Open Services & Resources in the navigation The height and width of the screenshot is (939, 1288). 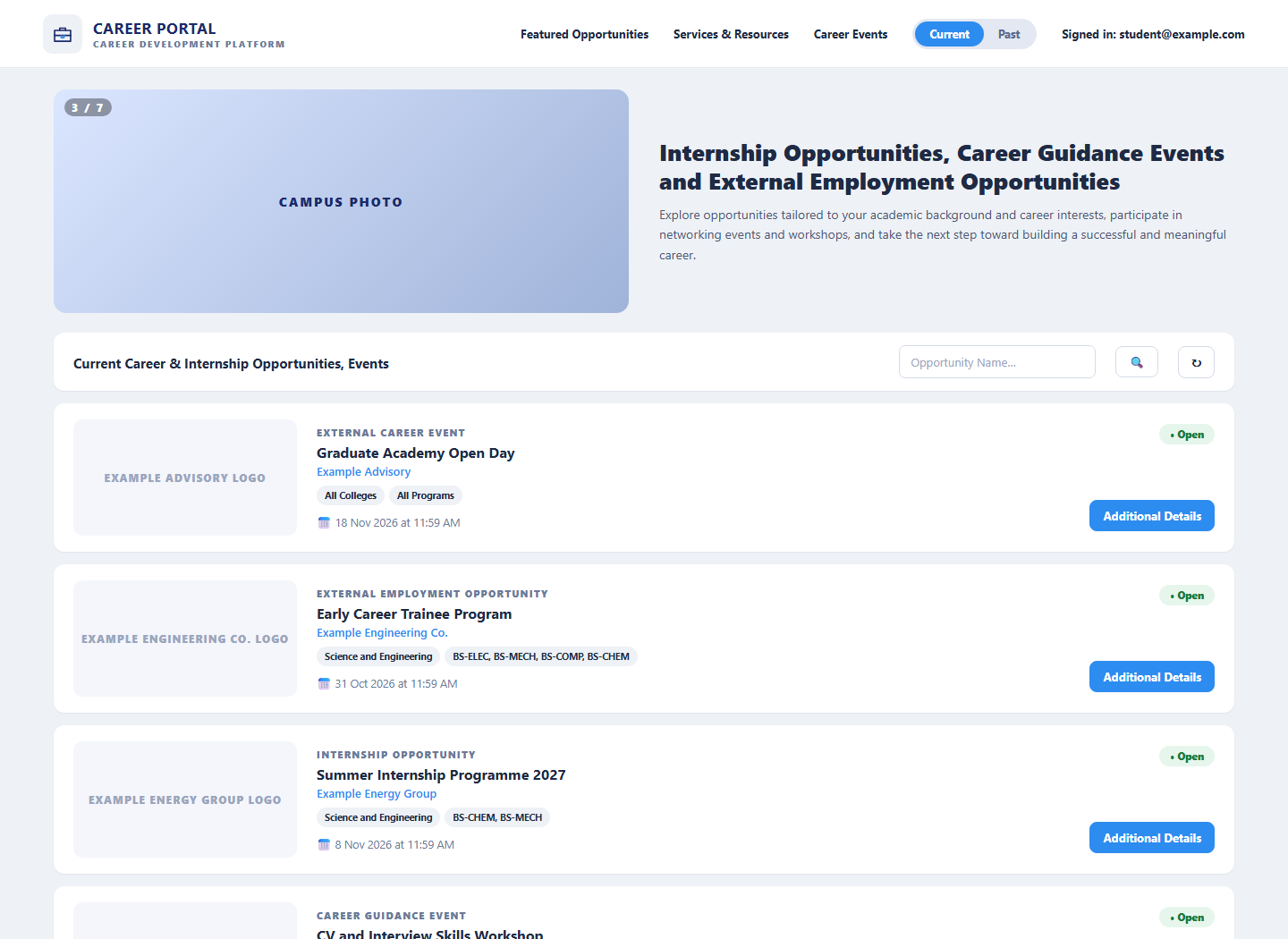(731, 34)
